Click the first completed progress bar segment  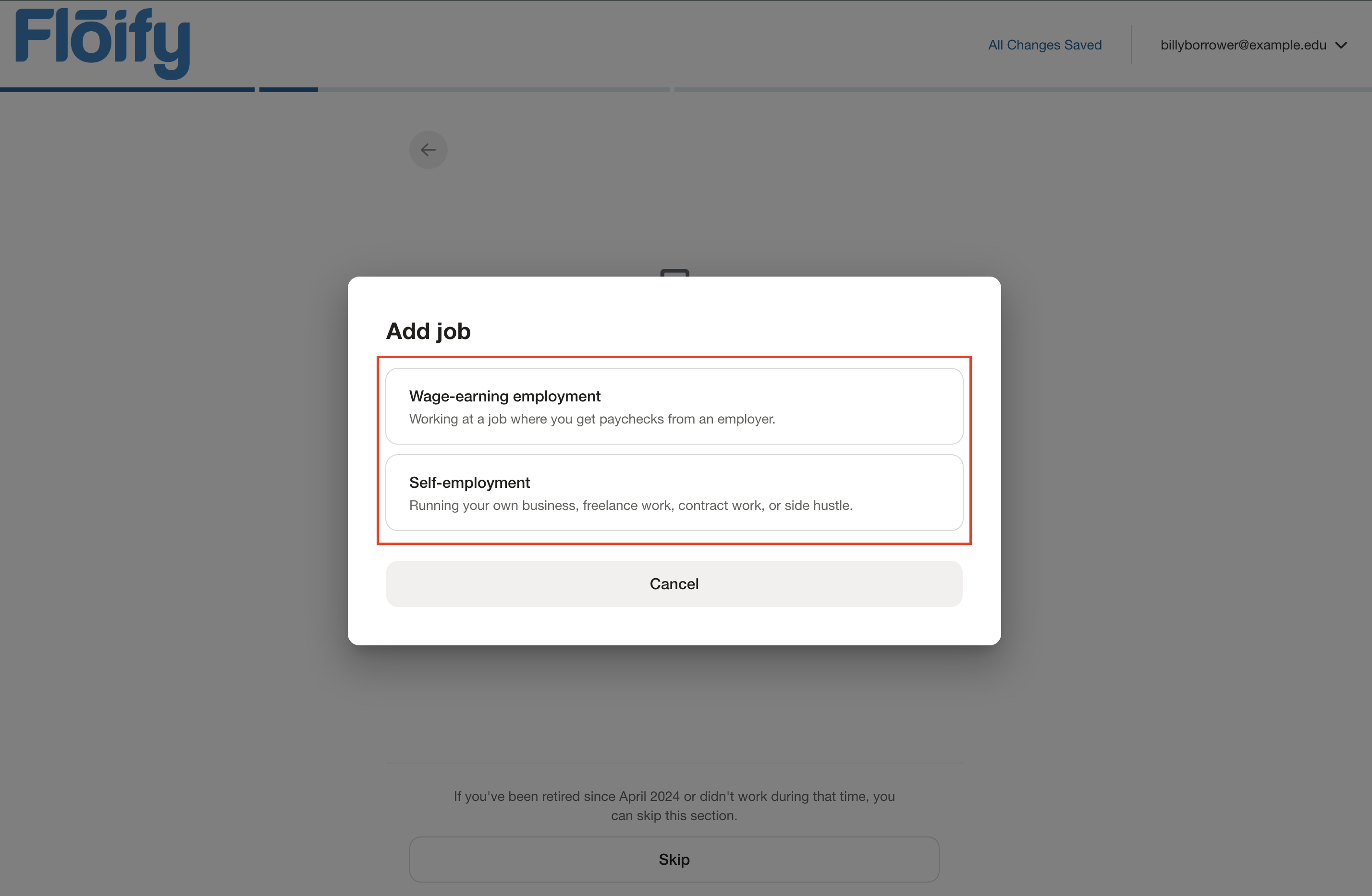coord(127,90)
